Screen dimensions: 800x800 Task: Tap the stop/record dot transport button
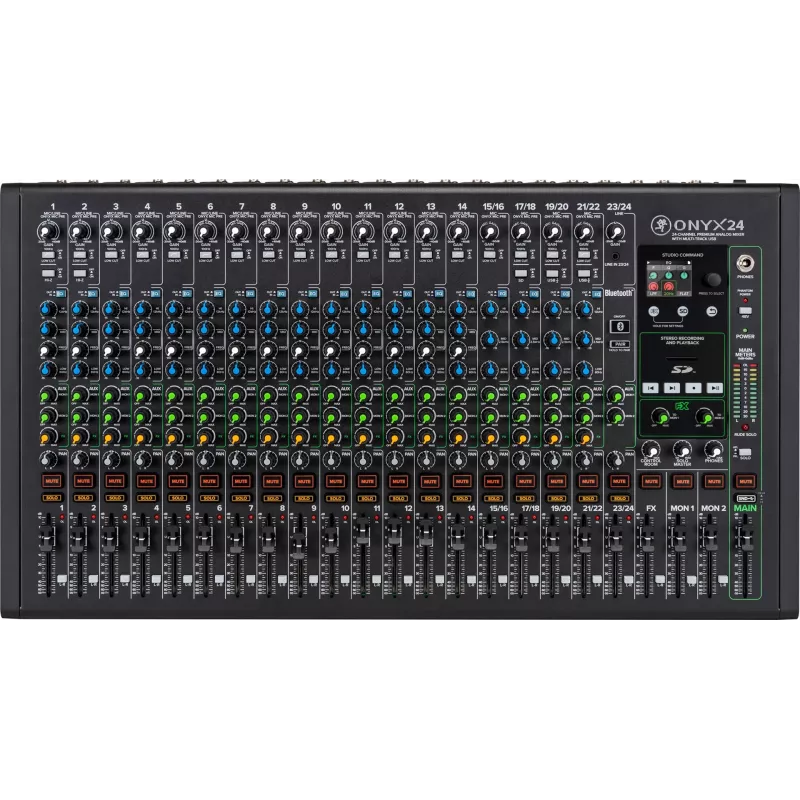click(x=693, y=388)
